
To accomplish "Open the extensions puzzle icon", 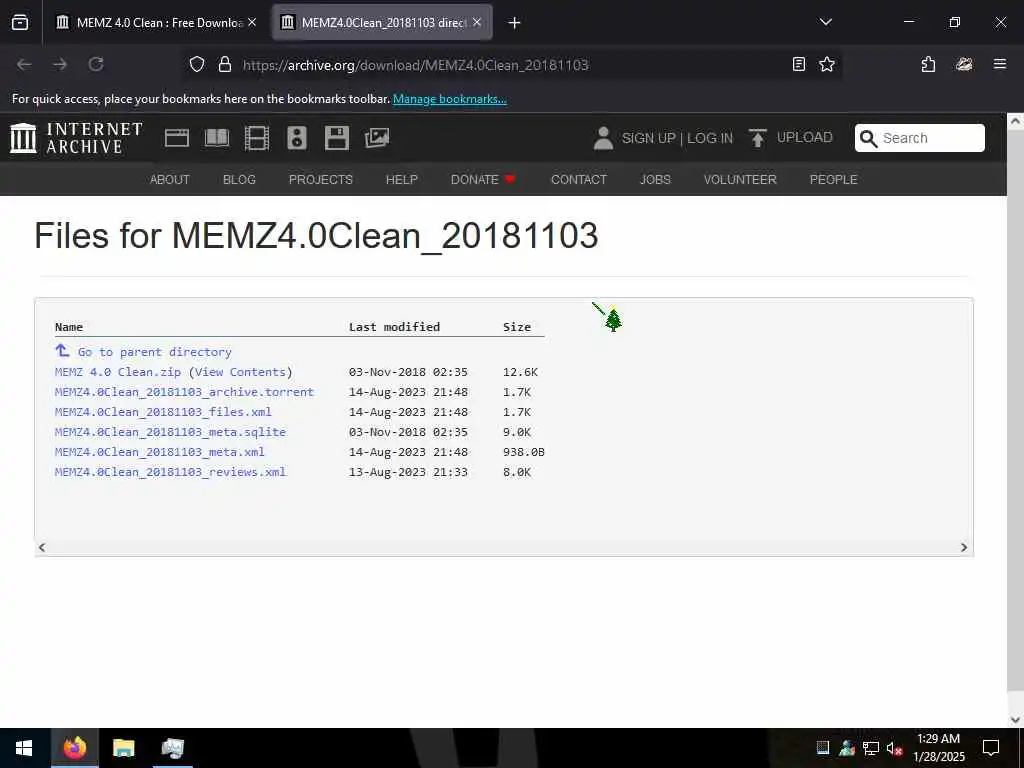I will pos(928,64).
